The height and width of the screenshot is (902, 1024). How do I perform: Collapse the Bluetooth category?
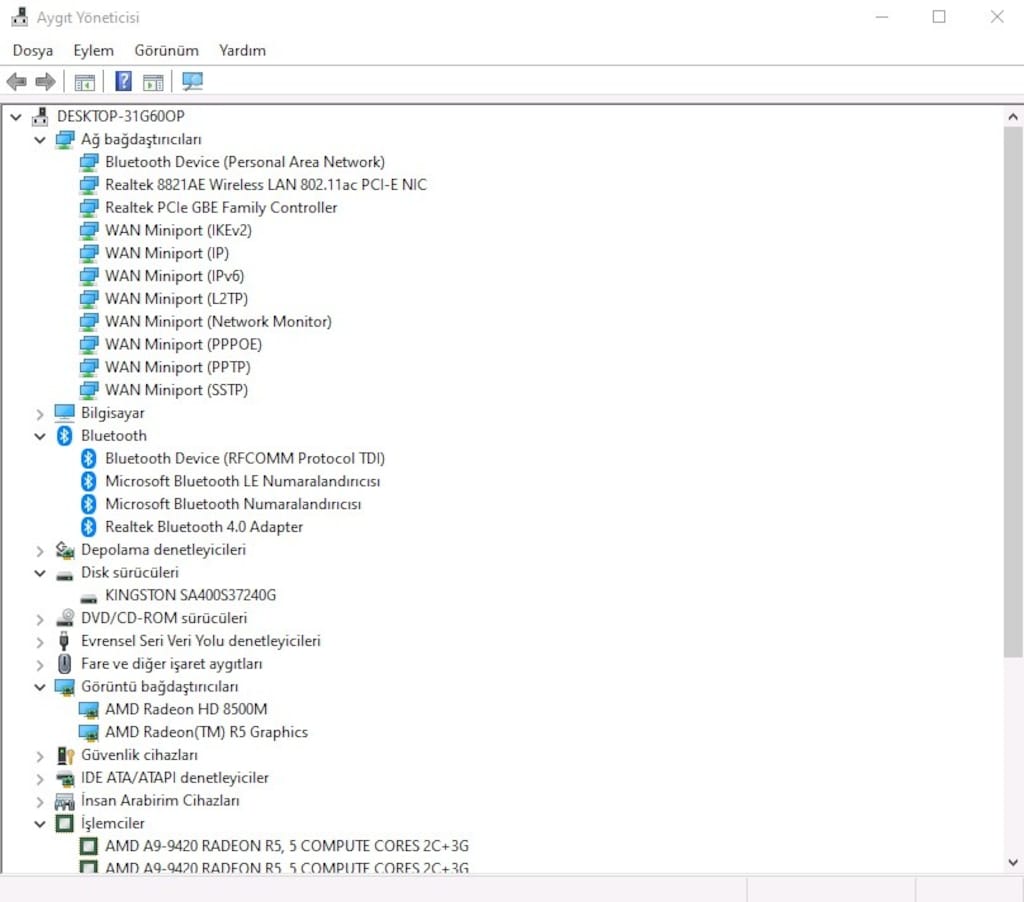pyautogui.click(x=40, y=436)
